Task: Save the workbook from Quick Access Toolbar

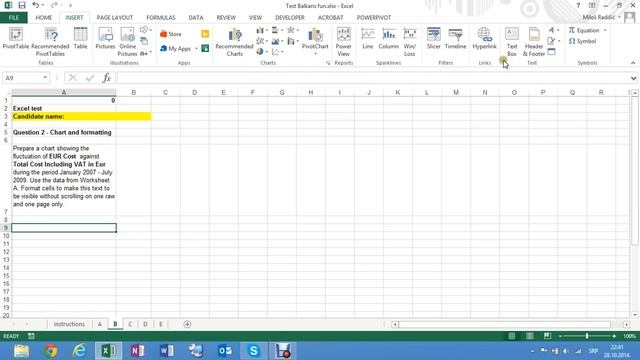Action: tap(22, 5)
